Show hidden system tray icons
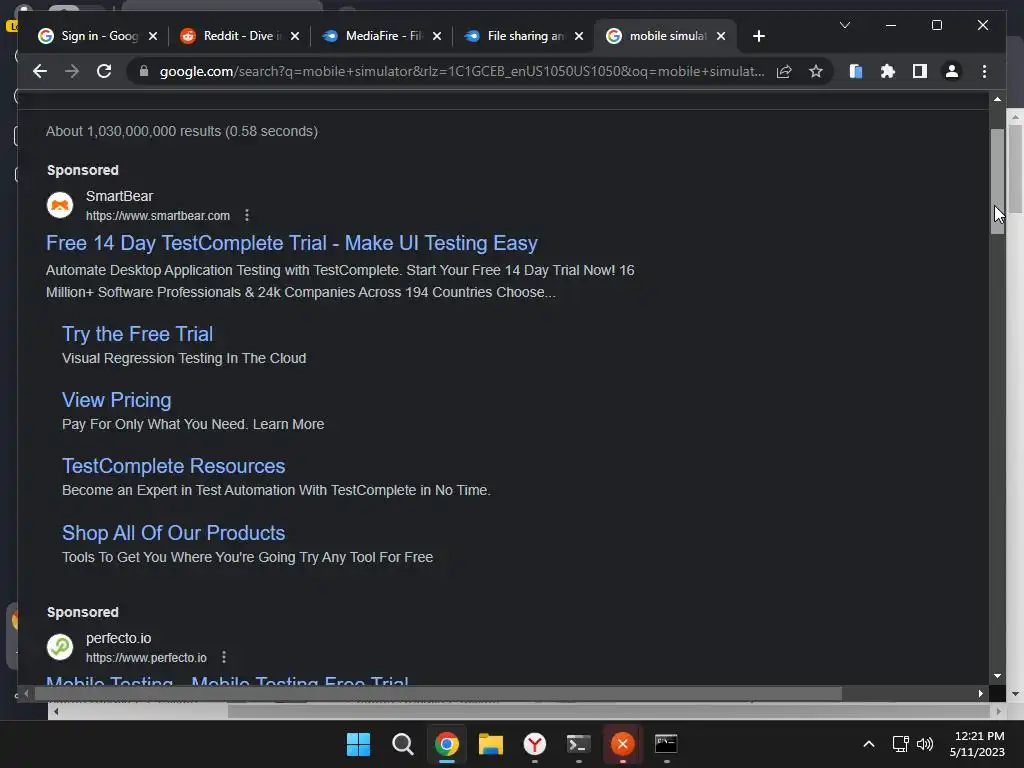This screenshot has height=768, width=1024. [x=869, y=744]
